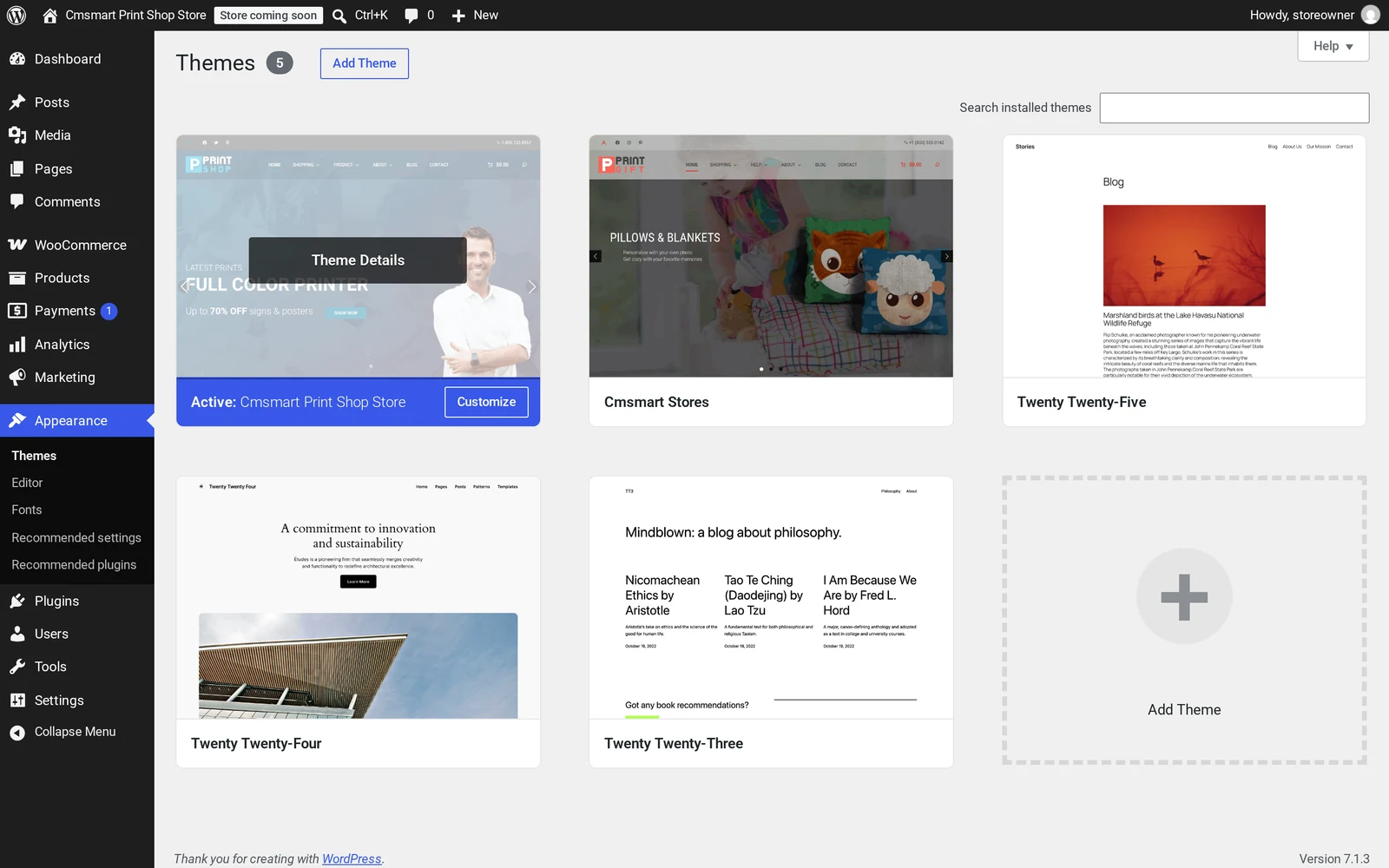Open the site home icon

[x=50, y=15]
